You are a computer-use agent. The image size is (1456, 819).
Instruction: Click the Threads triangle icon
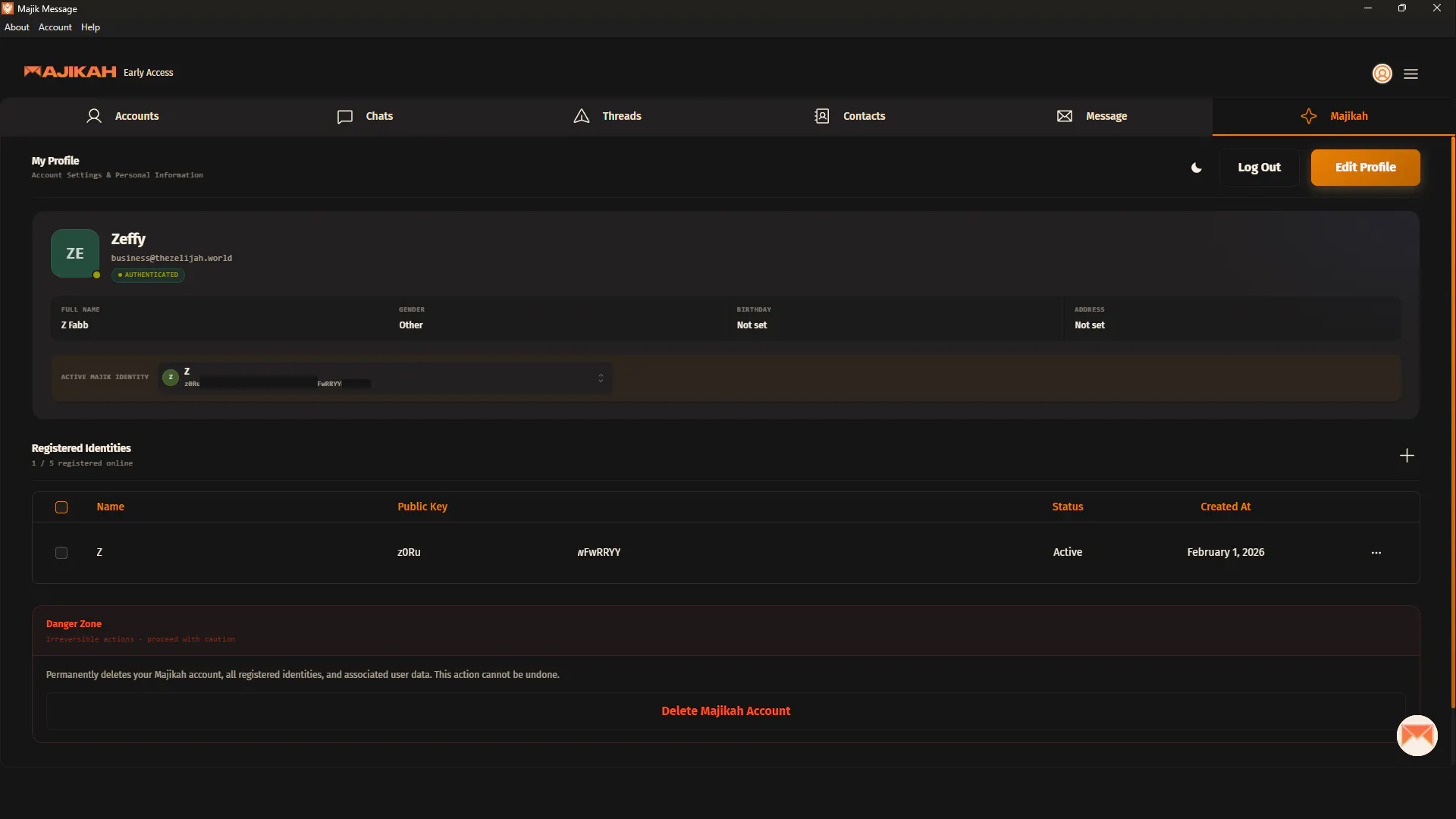[x=582, y=116]
